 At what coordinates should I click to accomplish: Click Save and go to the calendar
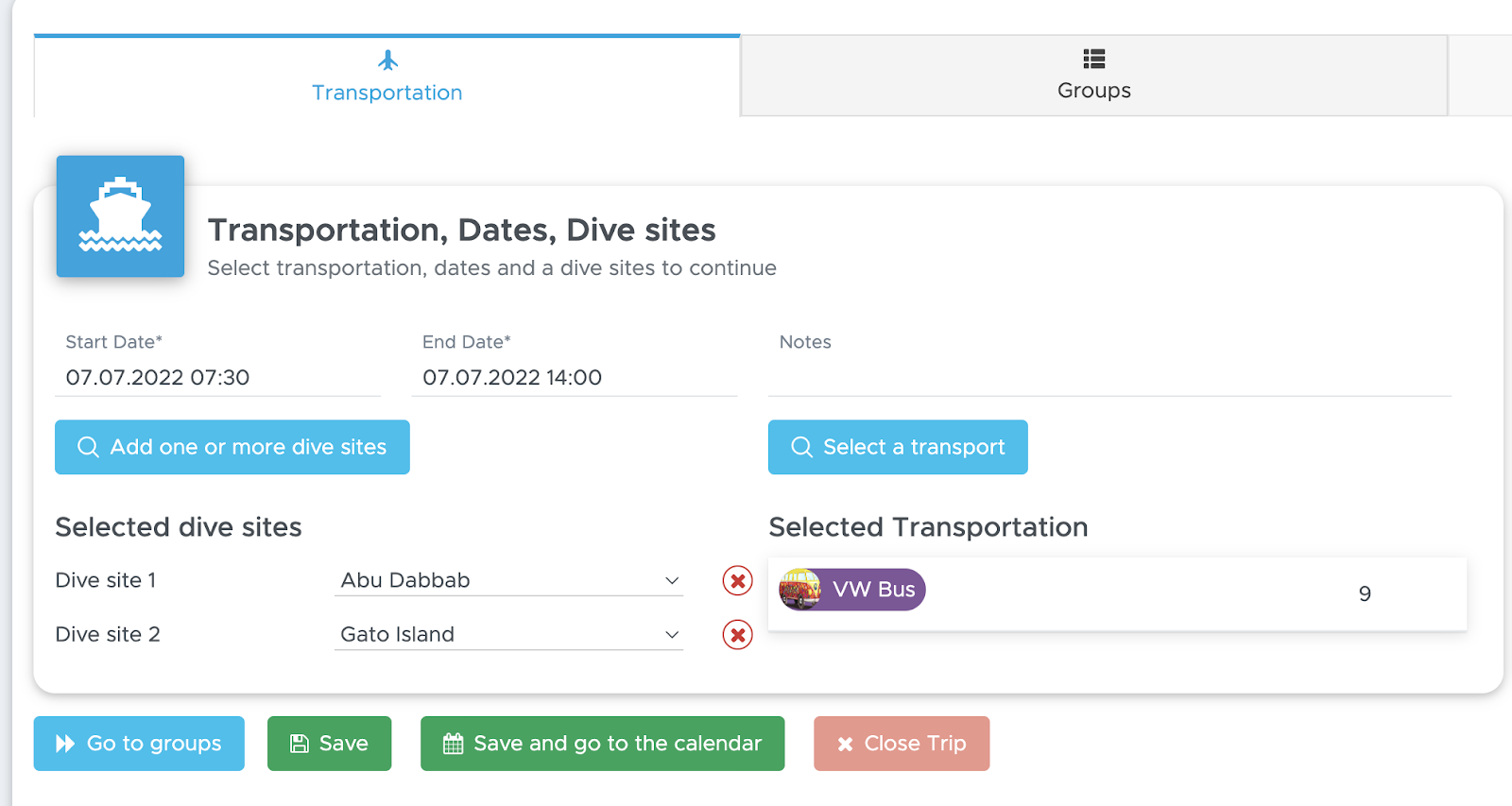click(603, 744)
